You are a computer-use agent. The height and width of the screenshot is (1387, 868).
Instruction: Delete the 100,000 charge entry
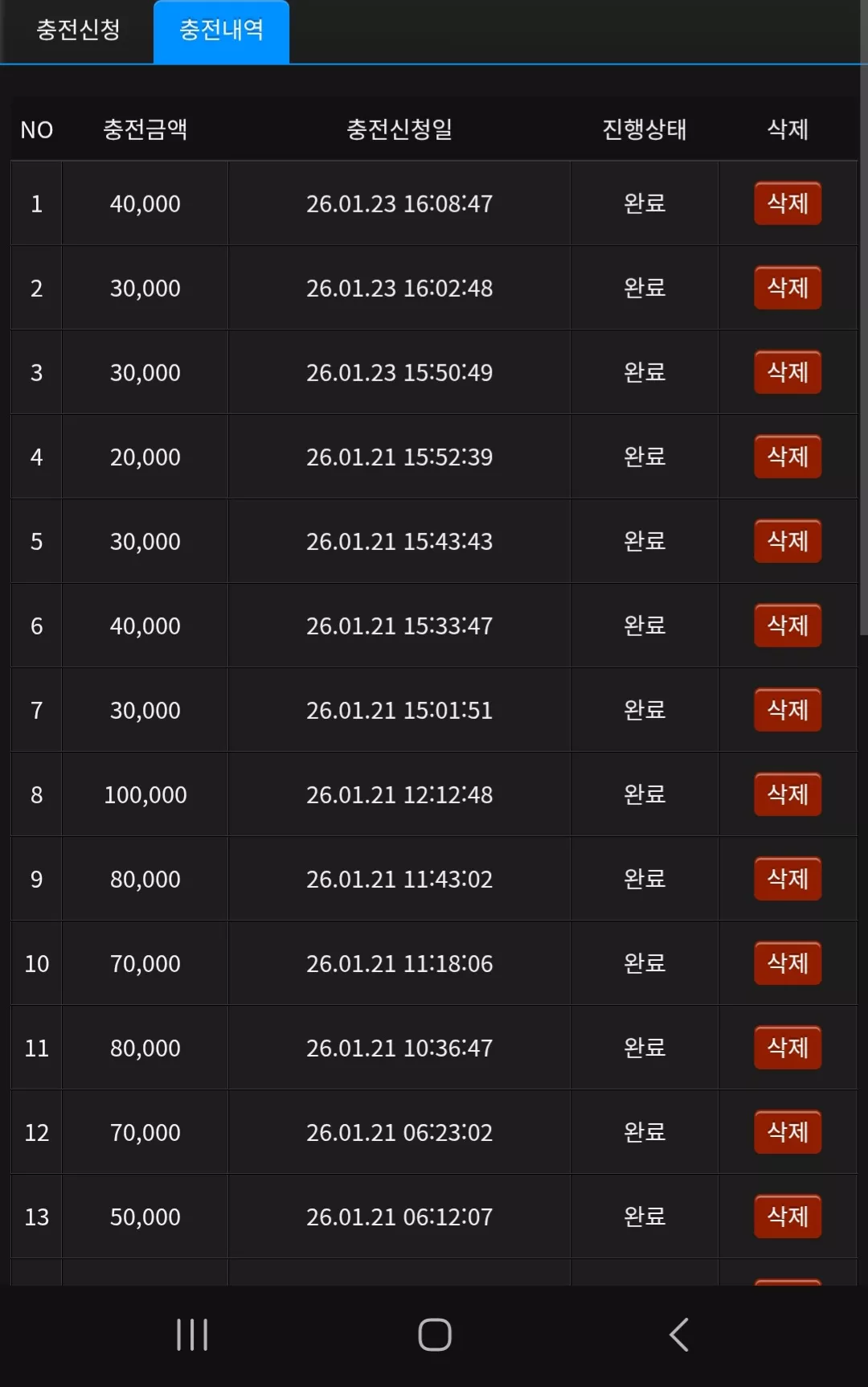(788, 794)
